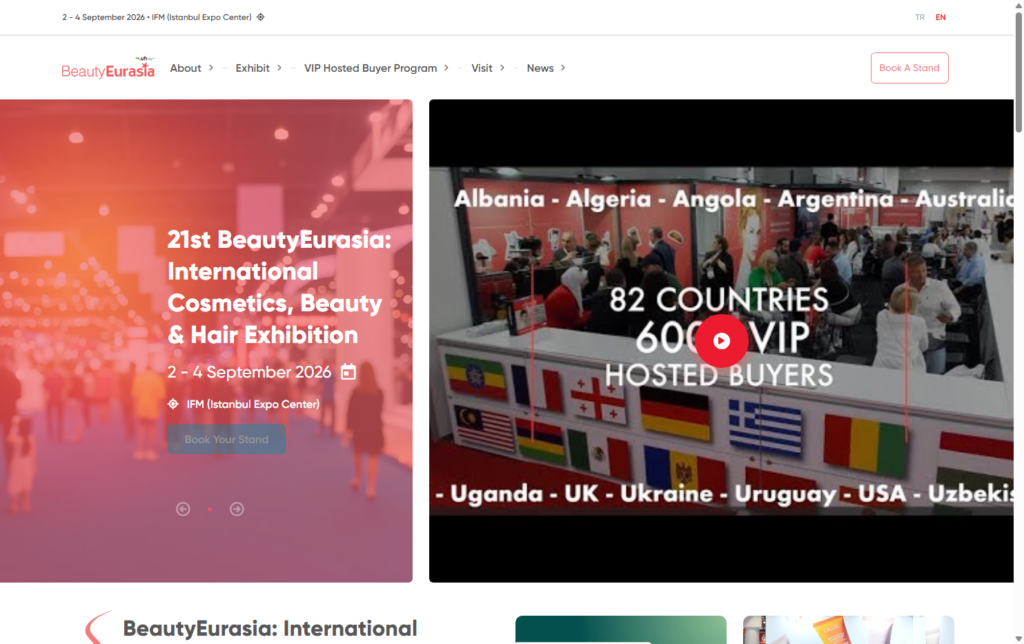The image size is (1024, 644).
Task: Click the Book Your Stand button
Action: coord(226,439)
